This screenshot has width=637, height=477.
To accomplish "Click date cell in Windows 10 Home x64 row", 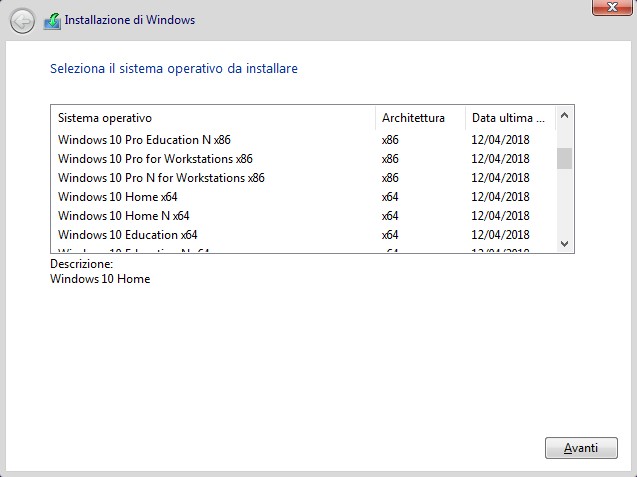I will (500, 197).
